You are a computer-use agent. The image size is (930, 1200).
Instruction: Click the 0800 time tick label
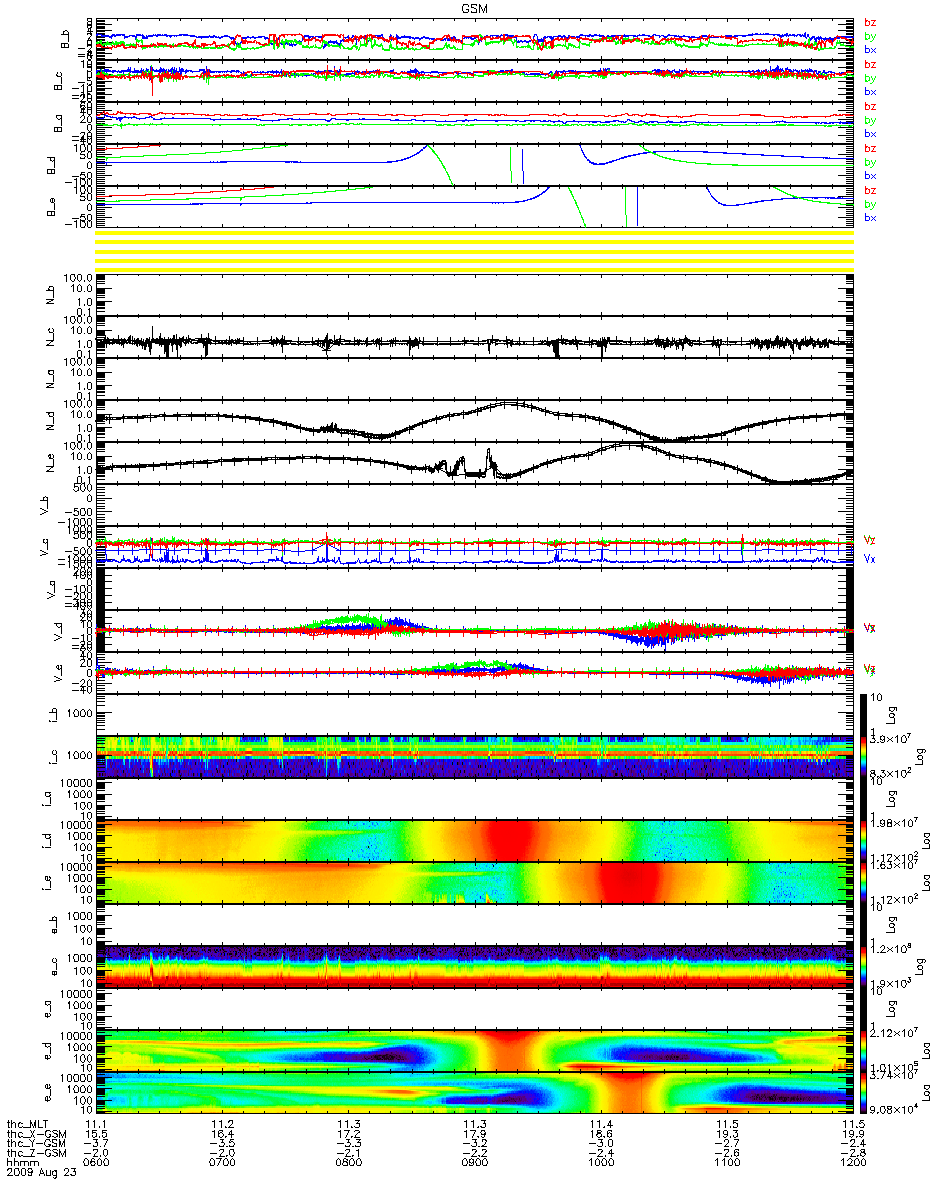coord(349,1160)
